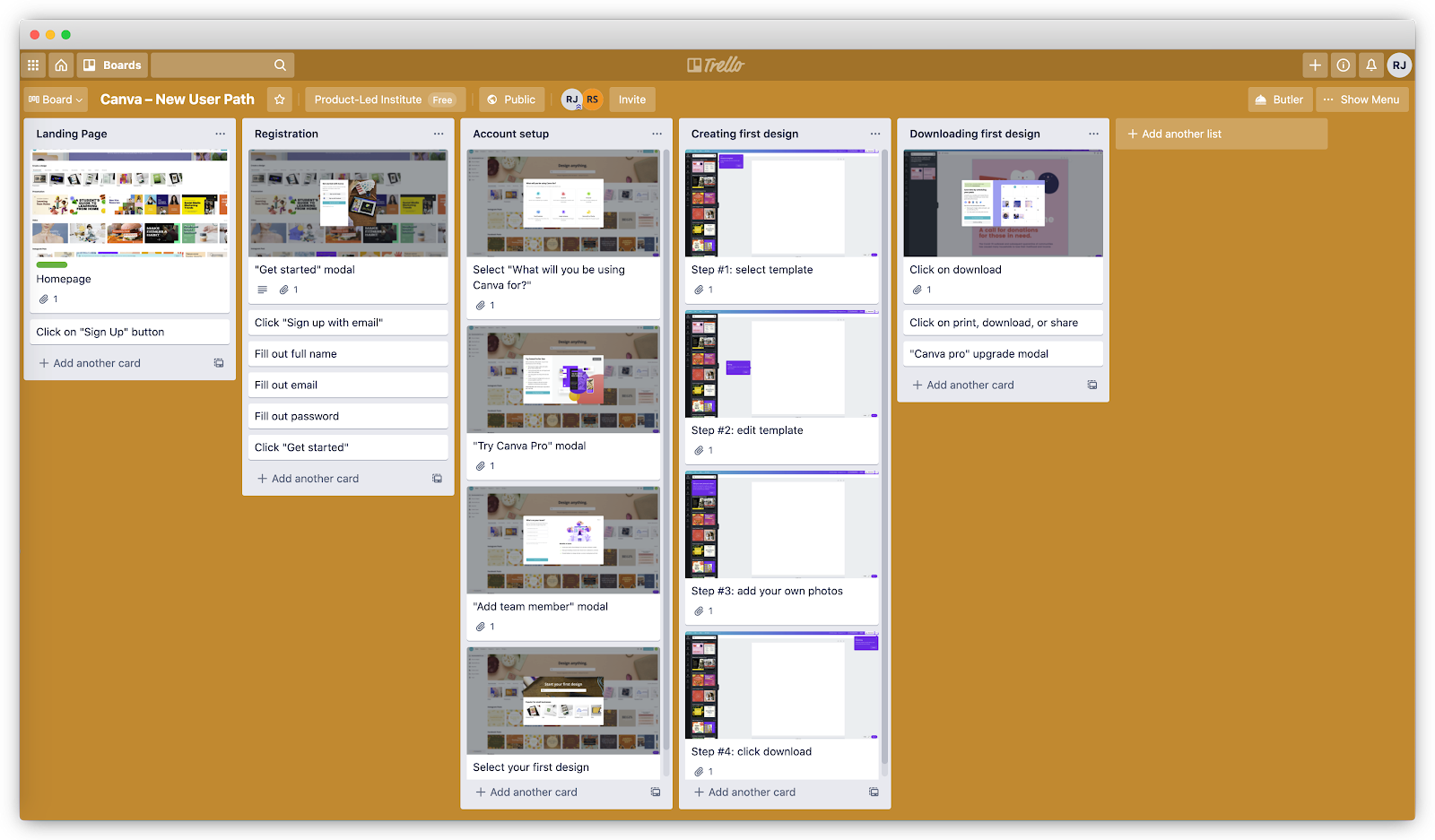Open the Boards menu in the top bar
This screenshot has width=1435, height=840.
(111, 65)
